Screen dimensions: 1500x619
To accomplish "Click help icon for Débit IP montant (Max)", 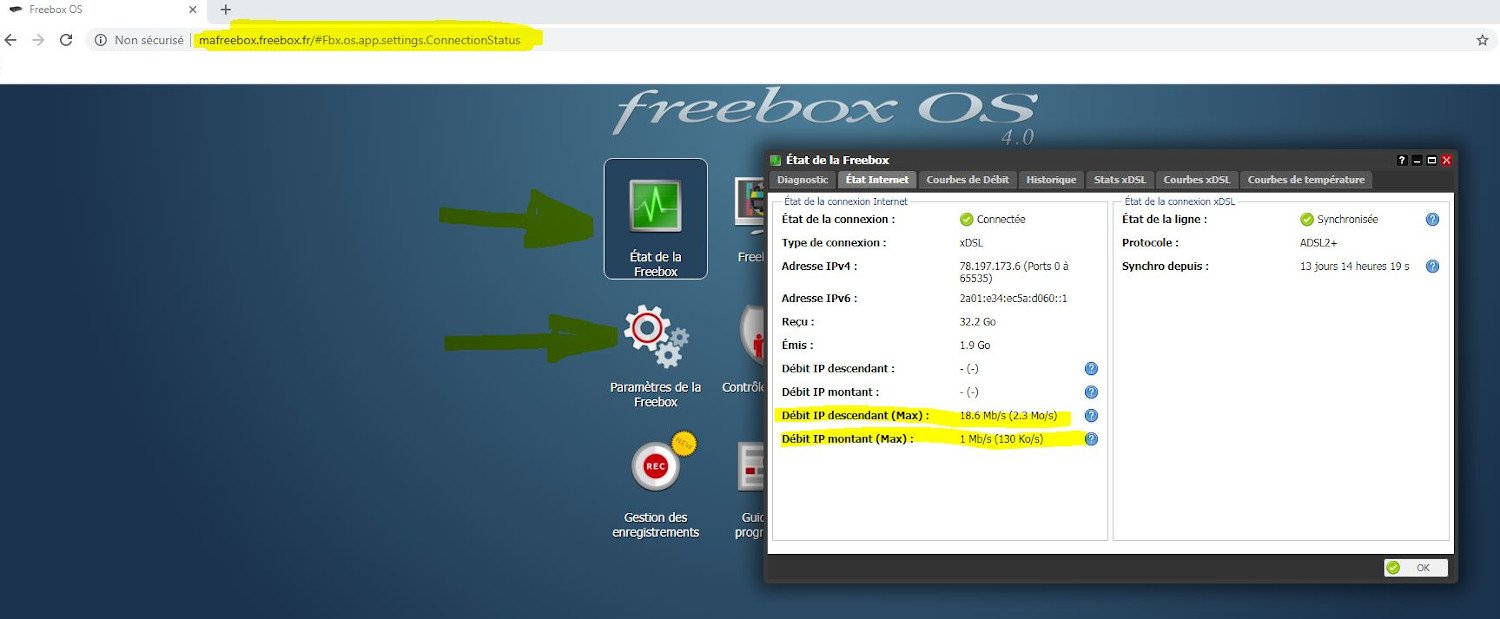I will tap(1091, 438).
